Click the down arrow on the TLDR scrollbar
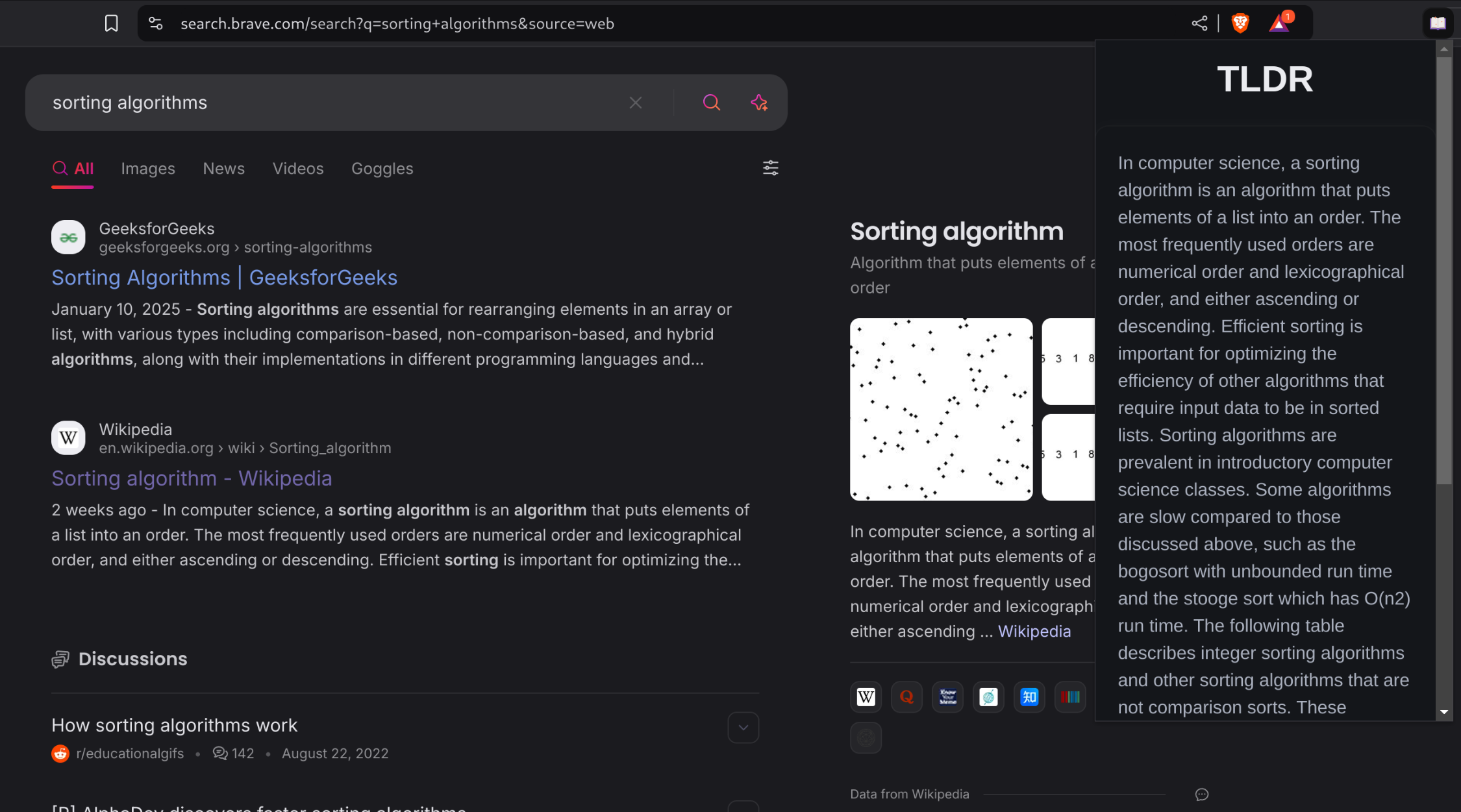This screenshot has height=812, width=1461. tap(1443, 712)
